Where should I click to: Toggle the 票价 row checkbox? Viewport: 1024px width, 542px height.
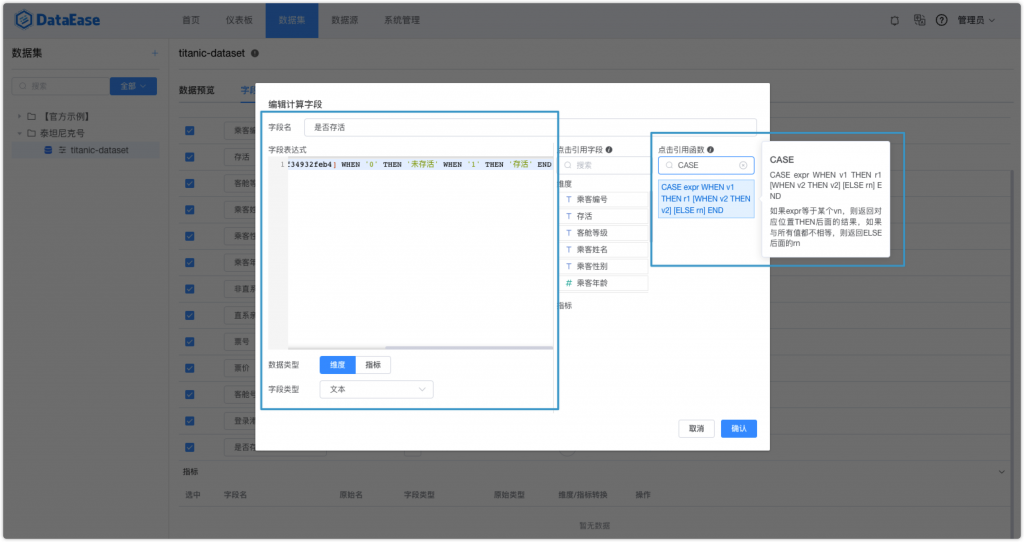tap(189, 368)
